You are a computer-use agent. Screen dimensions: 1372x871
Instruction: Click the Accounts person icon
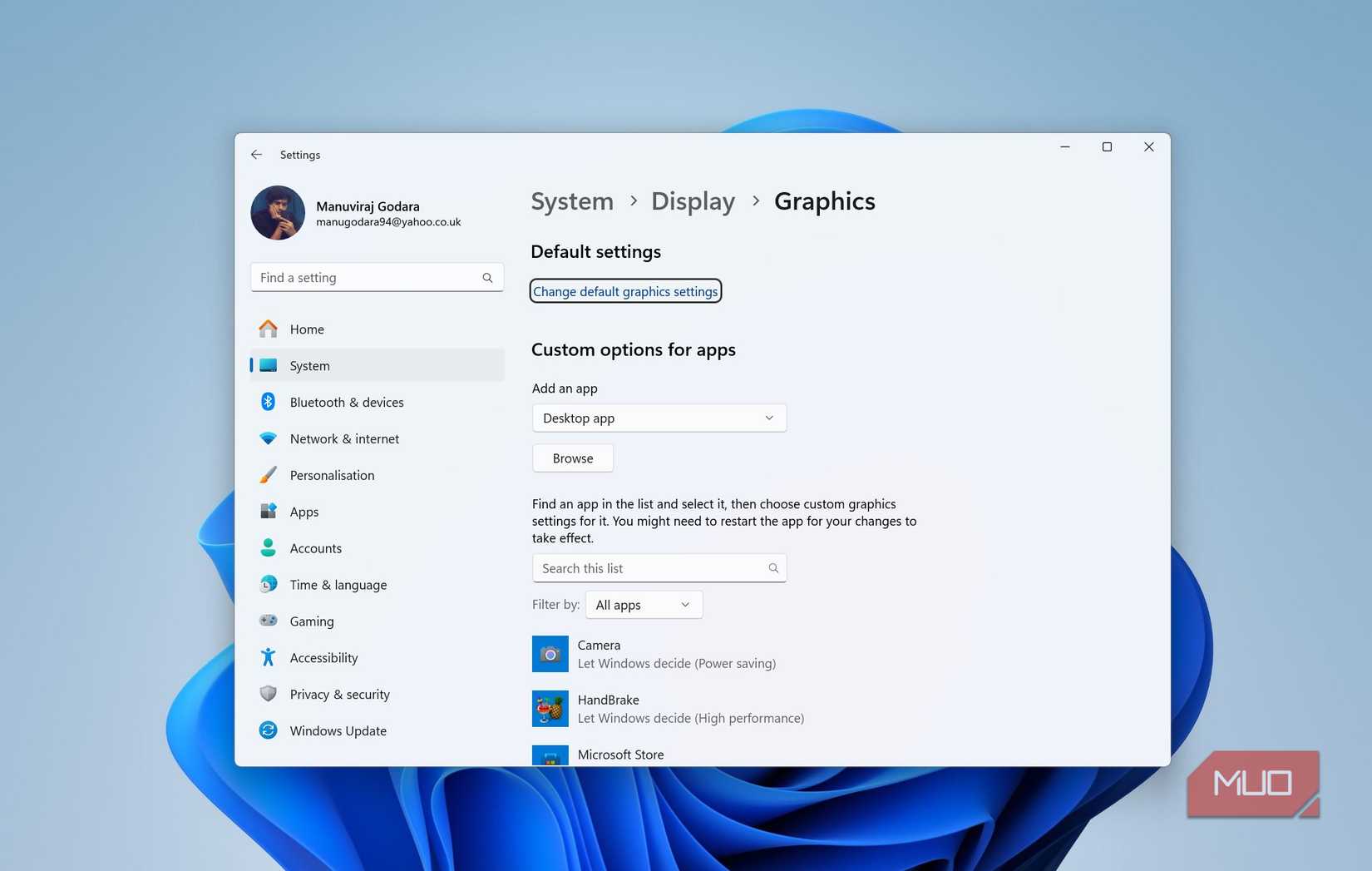tap(268, 547)
